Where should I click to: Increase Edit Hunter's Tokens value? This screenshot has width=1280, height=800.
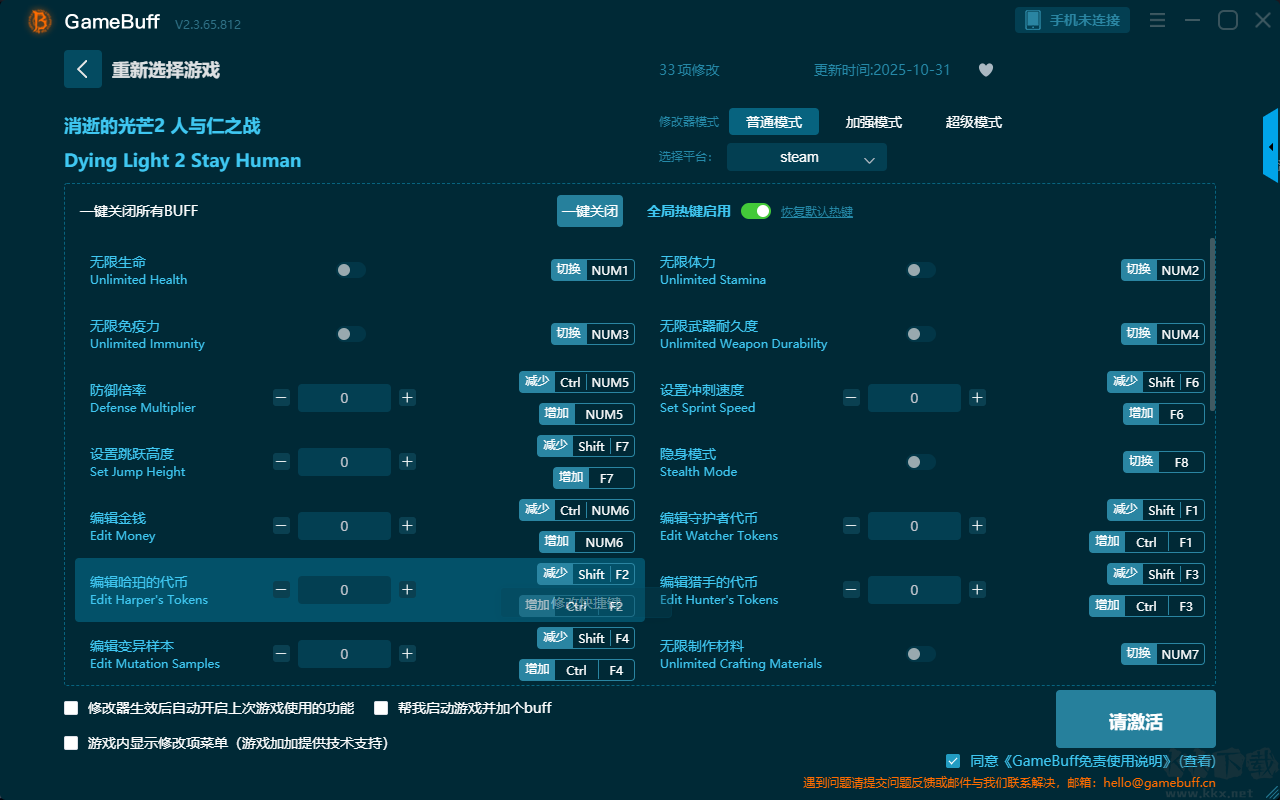click(x=977, y=590)
